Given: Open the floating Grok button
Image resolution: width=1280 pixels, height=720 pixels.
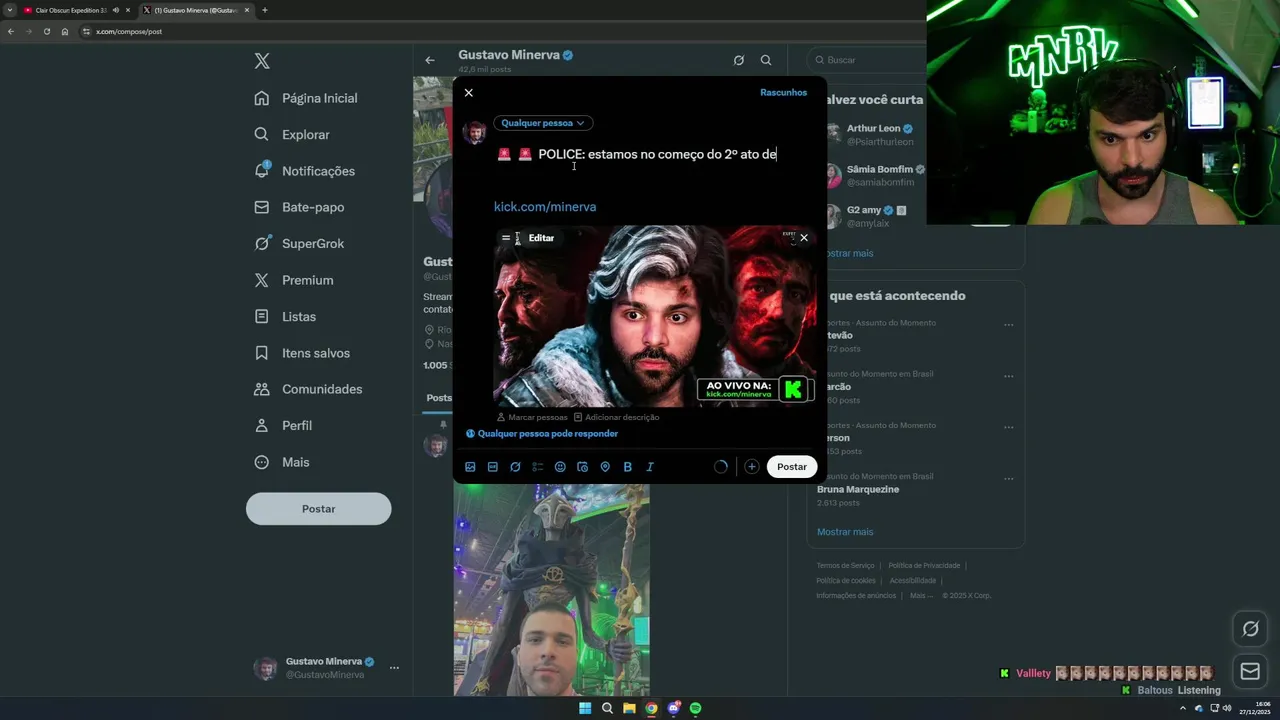Looking at the screenshot, I should (x=1250, y=629).
